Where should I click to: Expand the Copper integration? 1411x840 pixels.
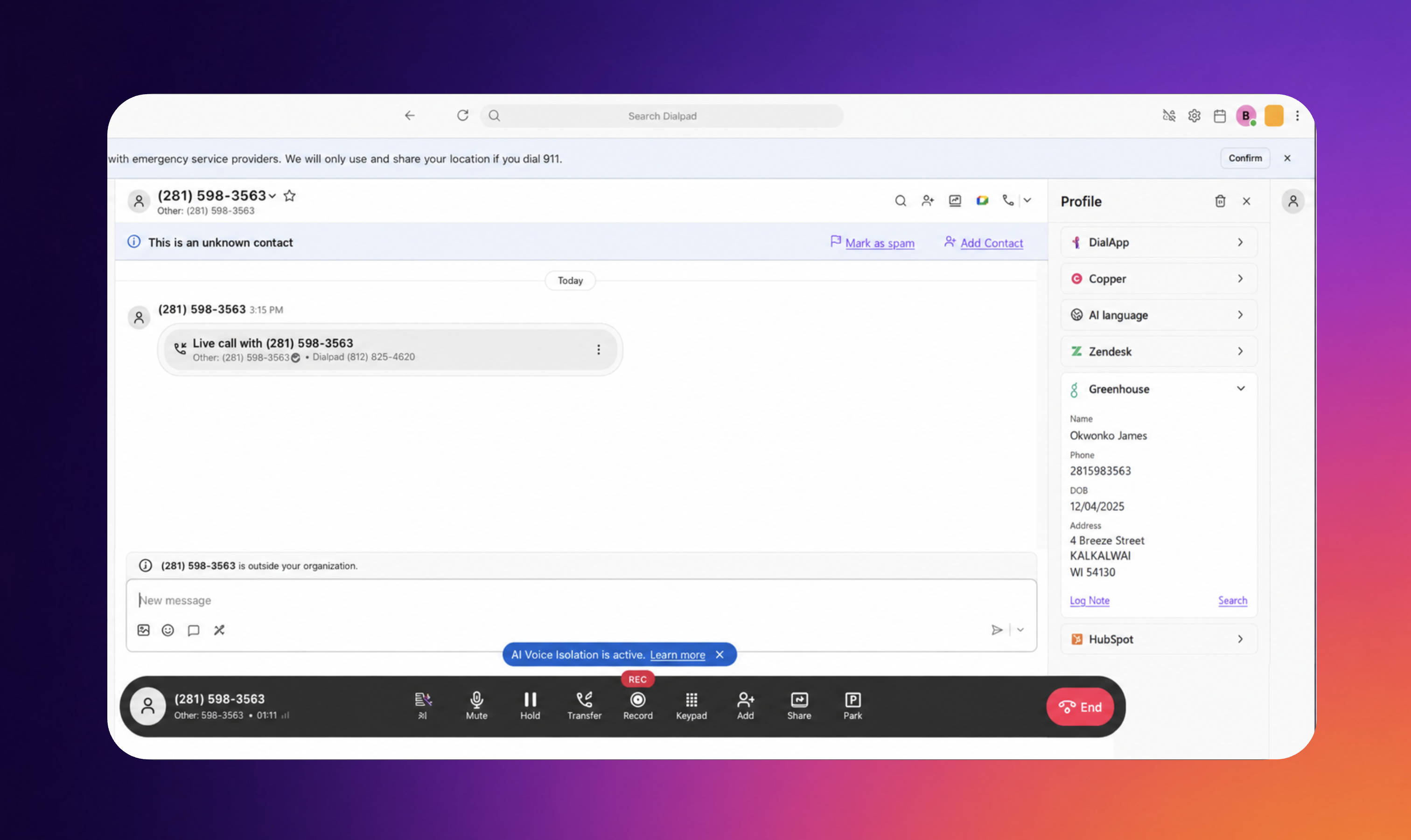click(x=1159, y=278)
